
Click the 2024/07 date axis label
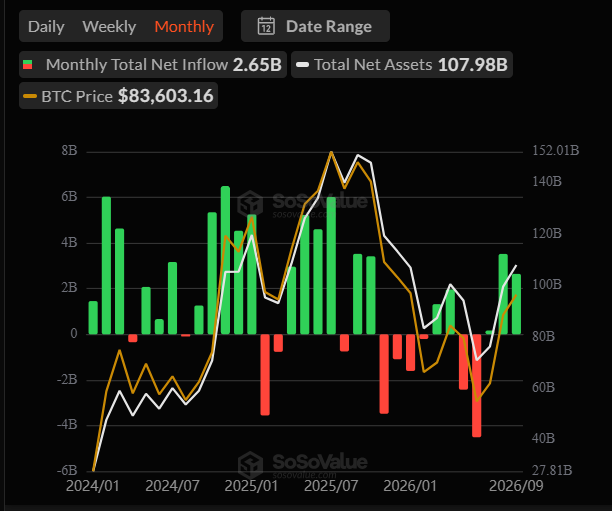click(172, 486)
